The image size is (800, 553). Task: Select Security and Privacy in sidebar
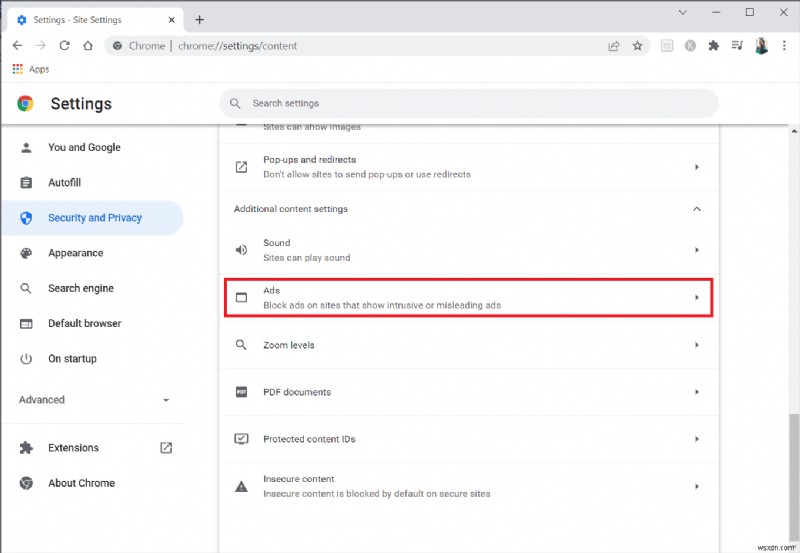coord(94,218)
